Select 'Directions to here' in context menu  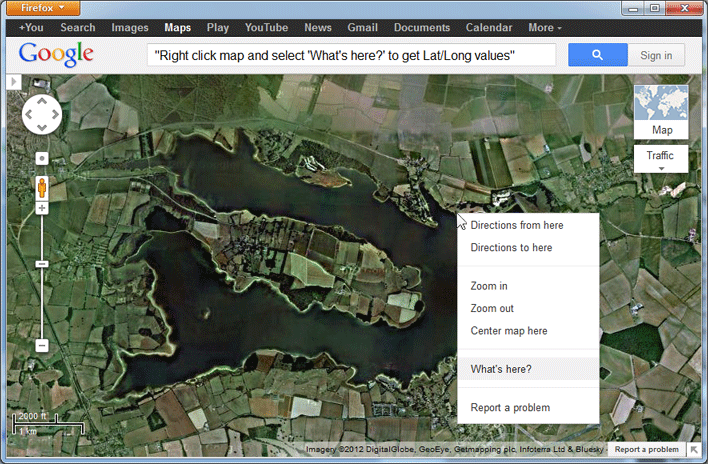(x=528, y=247)
